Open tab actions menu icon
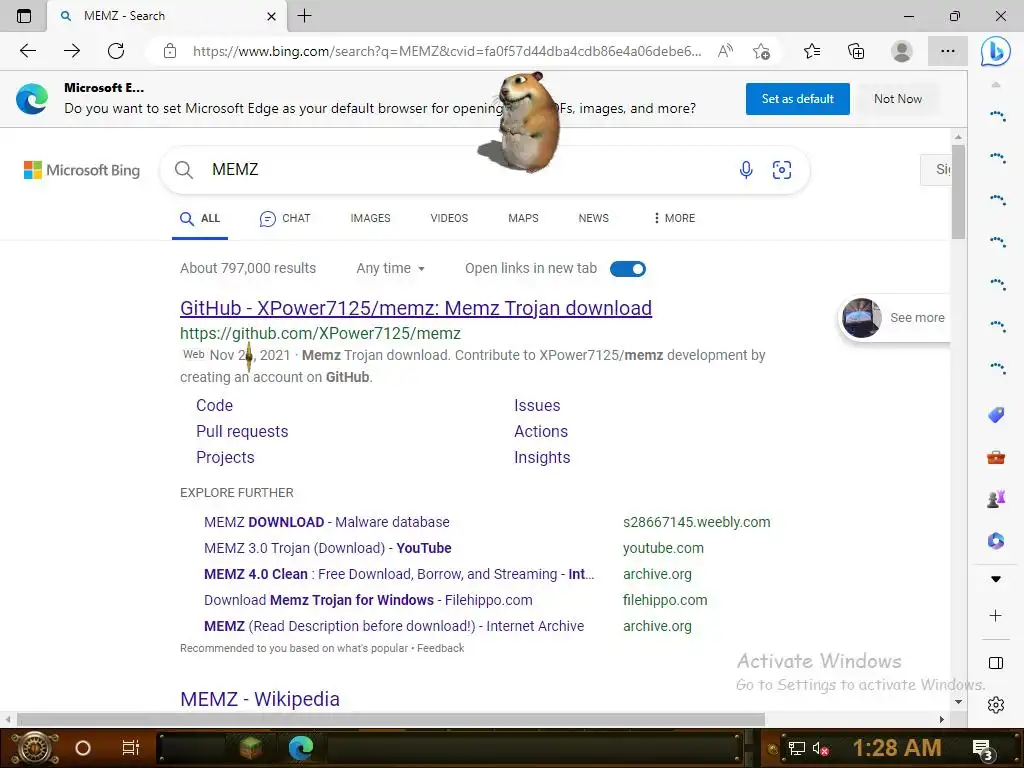The width and height of the screenshot is (1024, 768). pos(24,16)
